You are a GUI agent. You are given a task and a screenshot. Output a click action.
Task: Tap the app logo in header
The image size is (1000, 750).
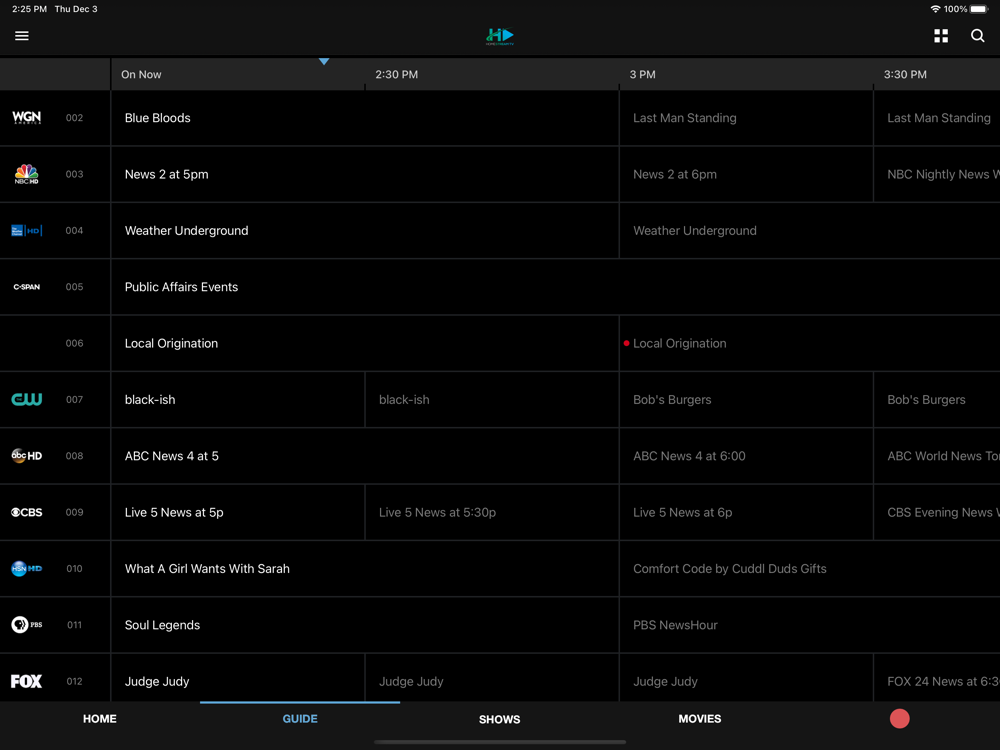click(x=499, y=36)
